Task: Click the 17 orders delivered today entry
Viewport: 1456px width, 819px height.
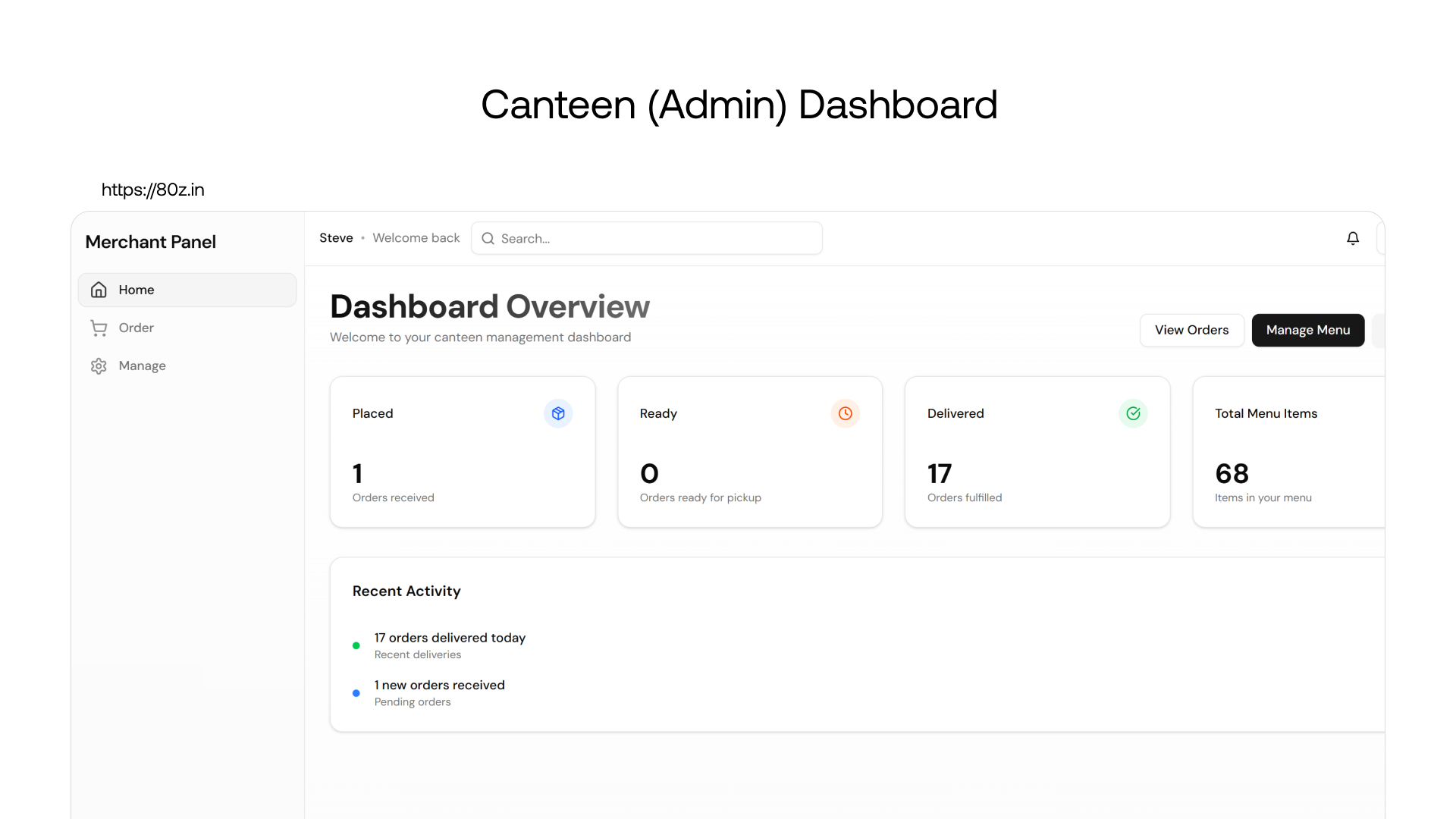Action: (450, 639)
